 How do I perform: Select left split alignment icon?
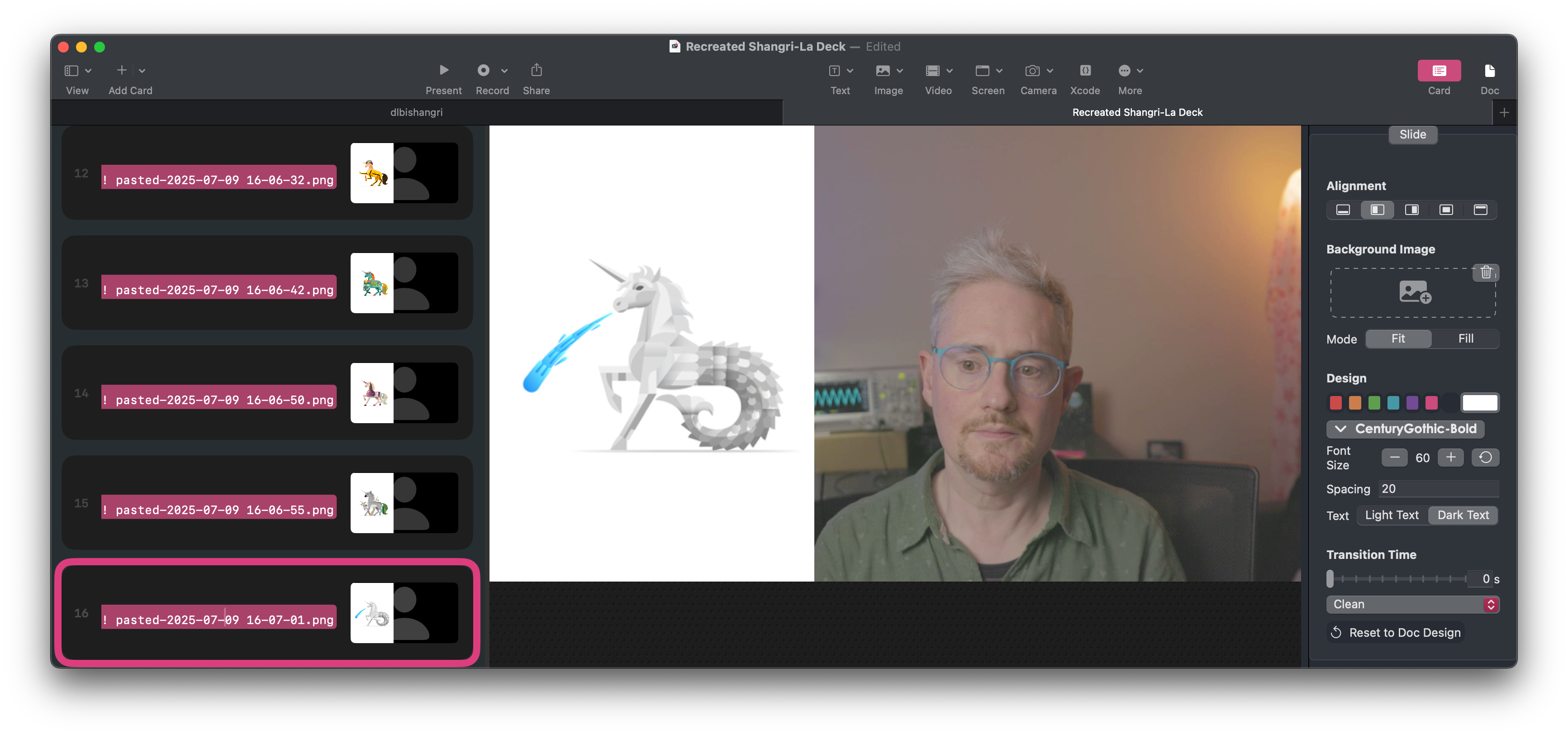[1377, 210]
